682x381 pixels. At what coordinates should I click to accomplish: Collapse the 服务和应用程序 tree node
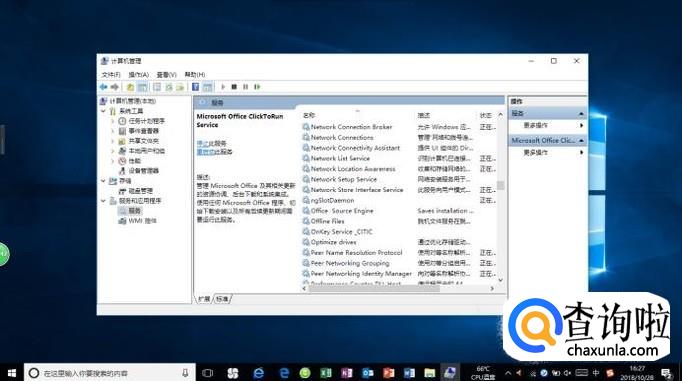pos(104,201)
